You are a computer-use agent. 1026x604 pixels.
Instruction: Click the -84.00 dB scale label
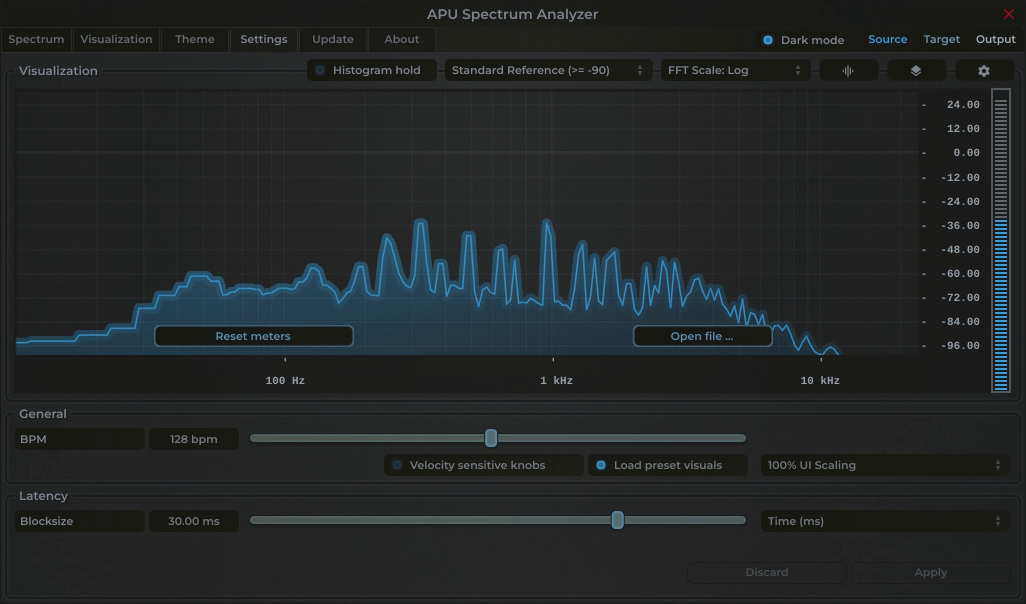coord(960,322)
